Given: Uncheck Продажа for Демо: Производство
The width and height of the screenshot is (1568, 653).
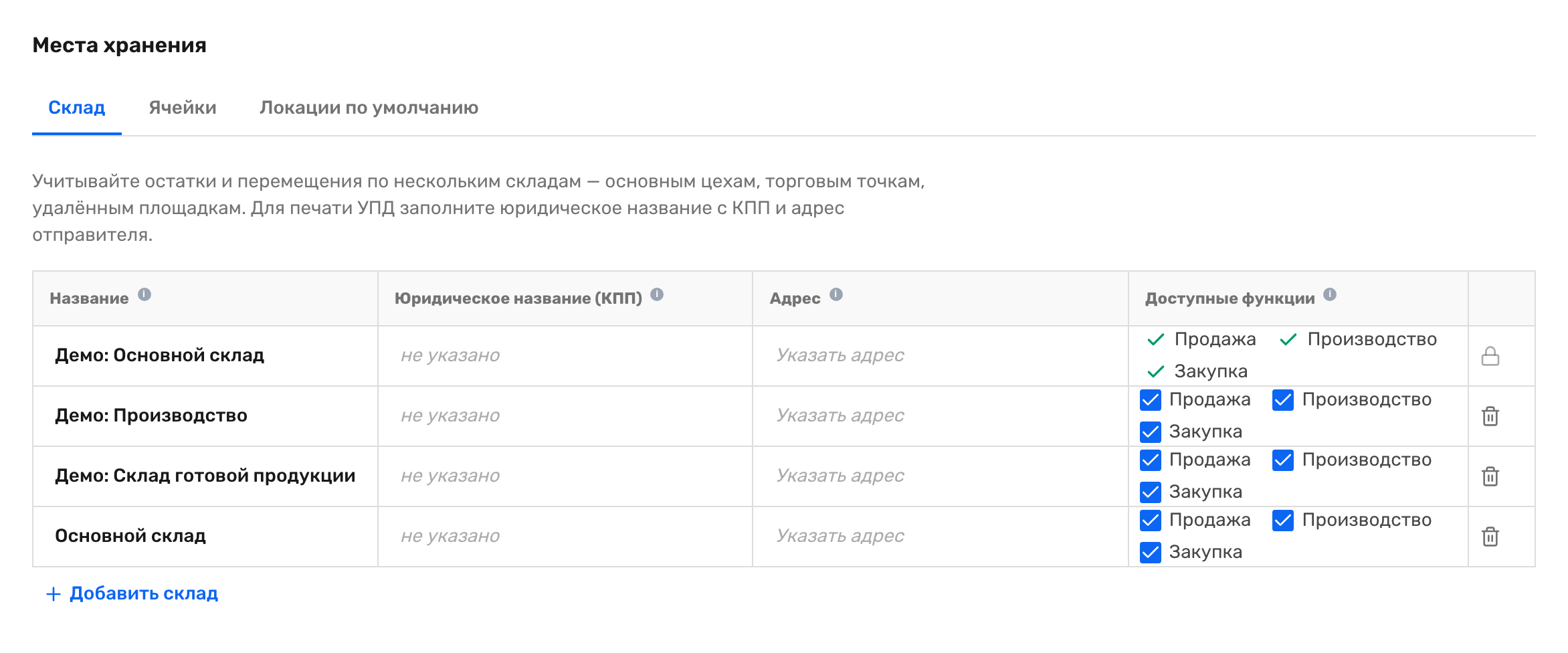Looking at the screenshot, I should coord(1151,400).
